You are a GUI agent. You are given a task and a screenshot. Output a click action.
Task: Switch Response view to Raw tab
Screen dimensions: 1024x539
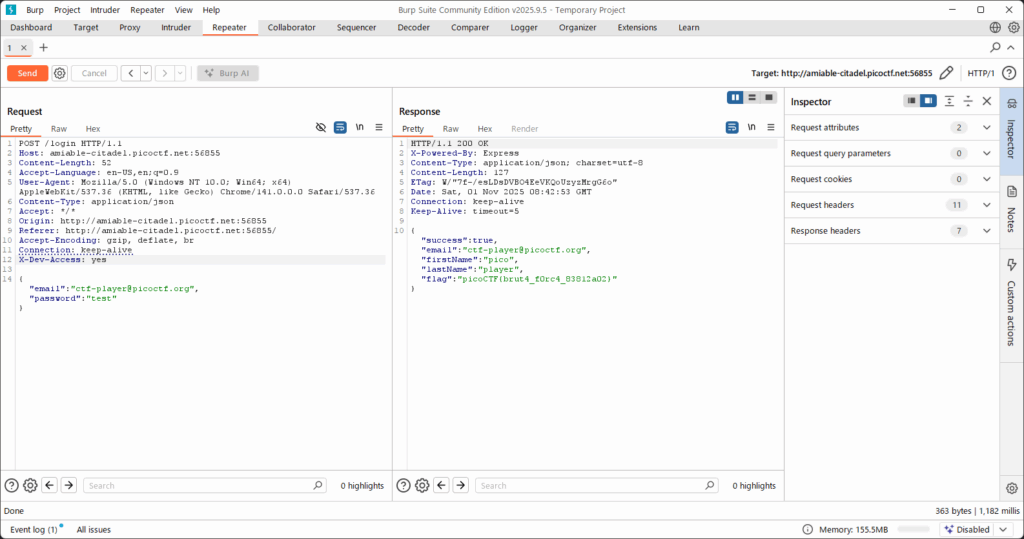(450, 129)
